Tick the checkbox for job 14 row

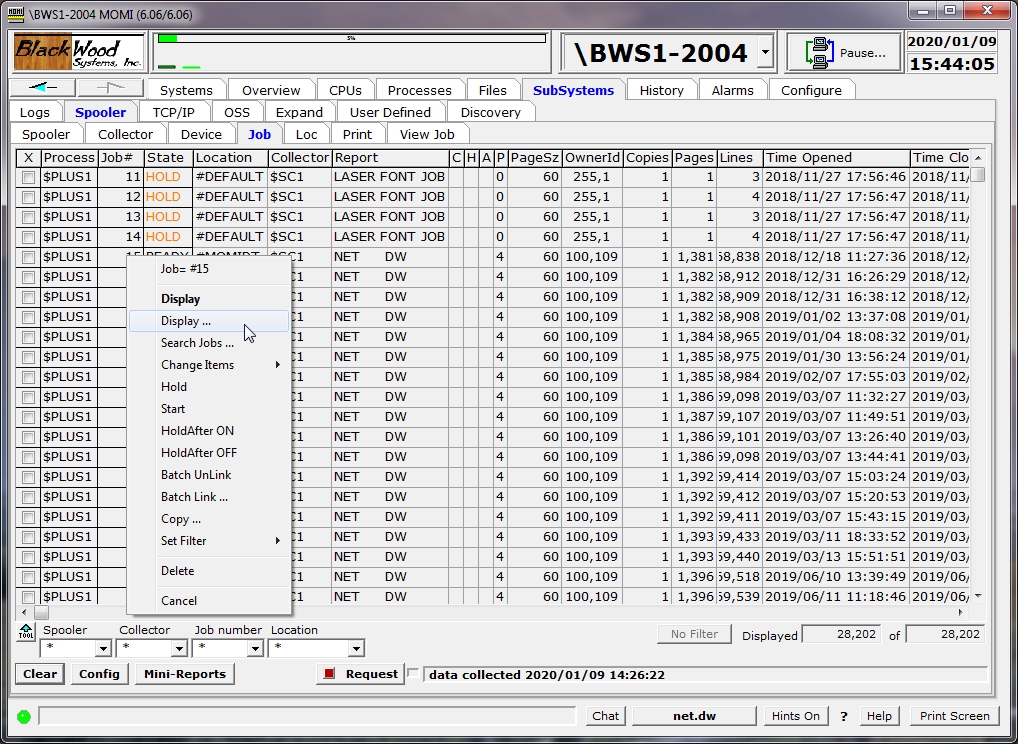pos(29,237)
